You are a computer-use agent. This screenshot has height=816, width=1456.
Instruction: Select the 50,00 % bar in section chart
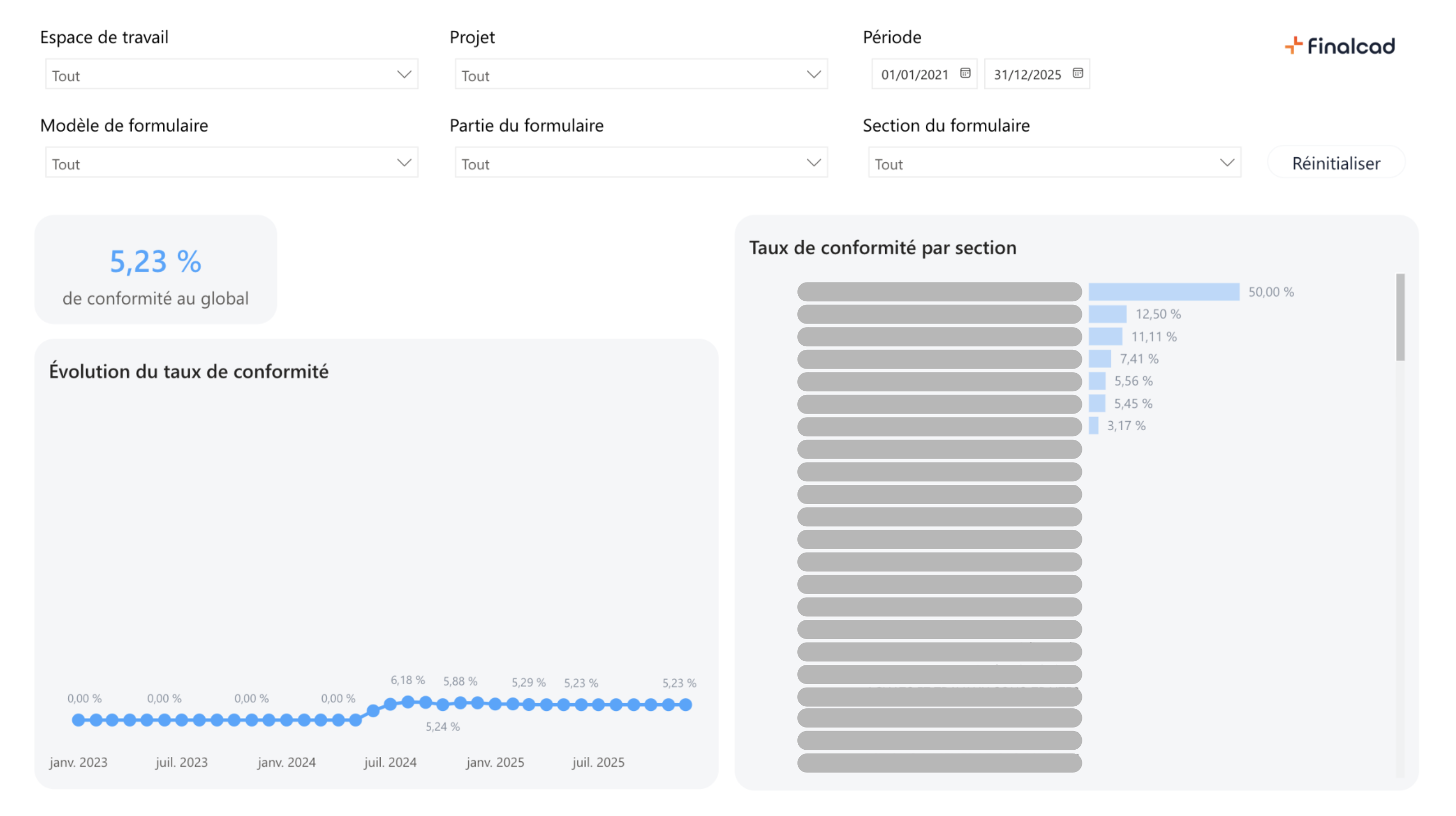1163,292
